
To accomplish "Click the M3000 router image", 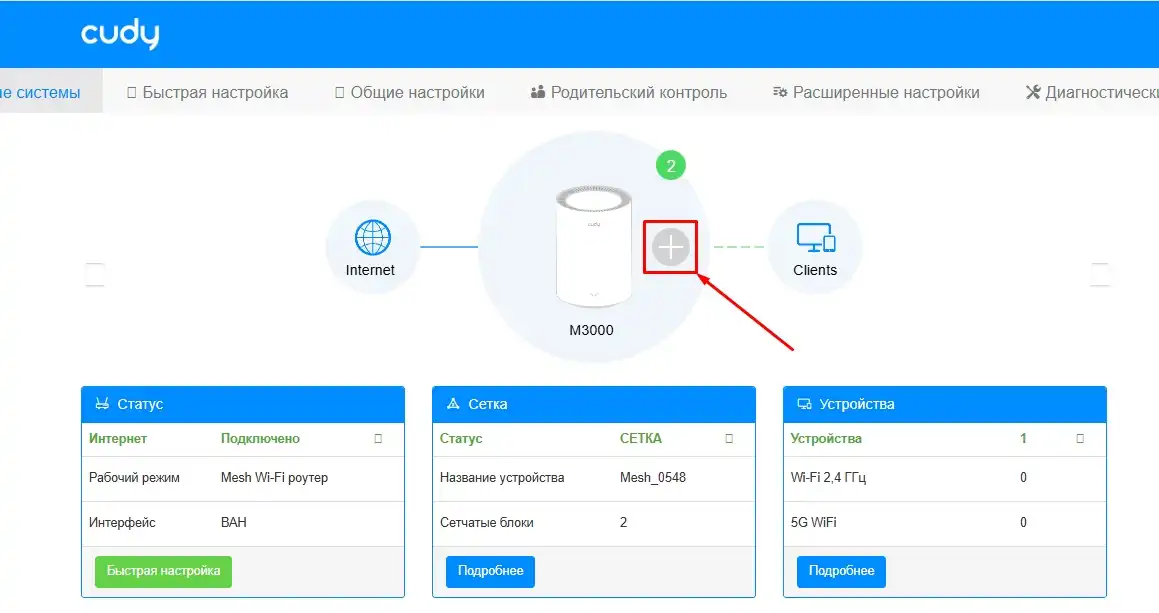I will click(594, 246).
